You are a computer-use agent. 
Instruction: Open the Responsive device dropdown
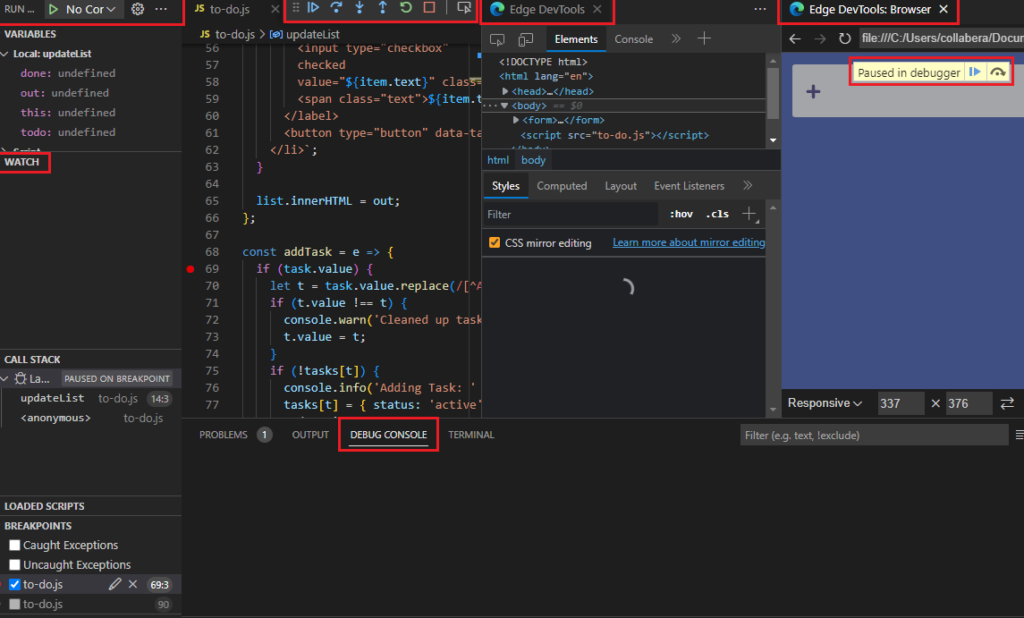point(824,403)
